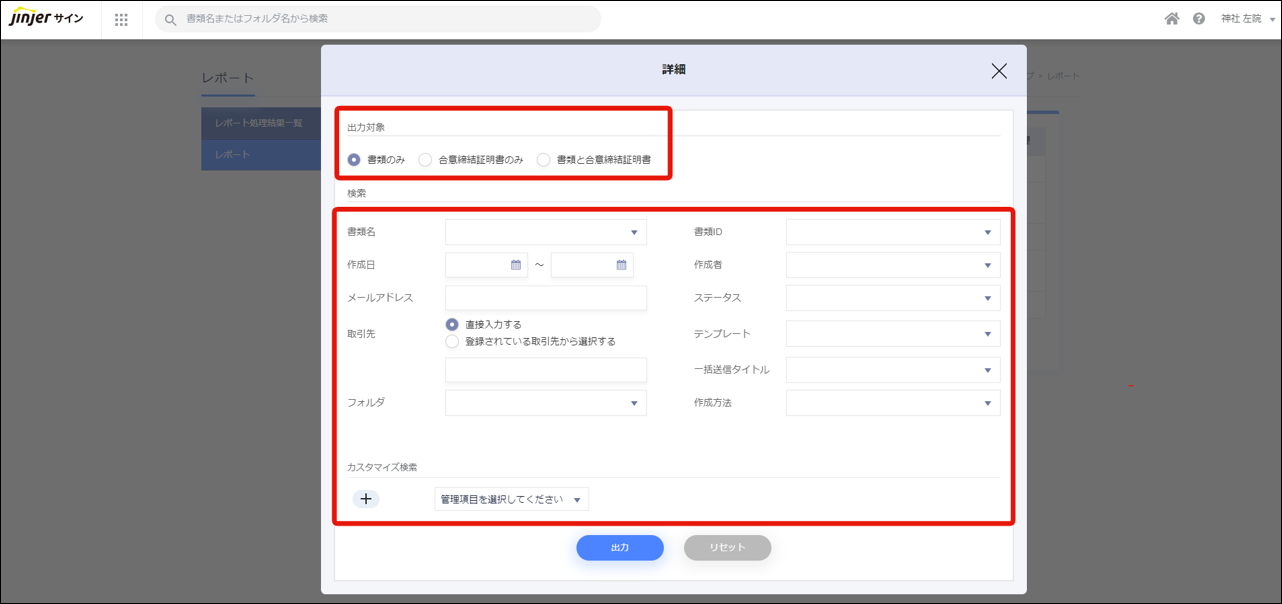Open the 作成日 start date calendar icon
This screenshot has height=604, width=1282.
tap(516, 265)
